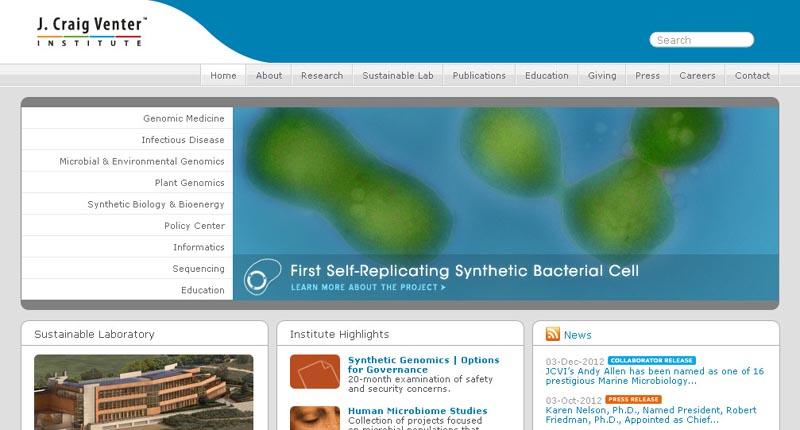Click Learn More About The Project link
Image resolution: width=800 pixels, height=430 pixels.
coord(368,287)
